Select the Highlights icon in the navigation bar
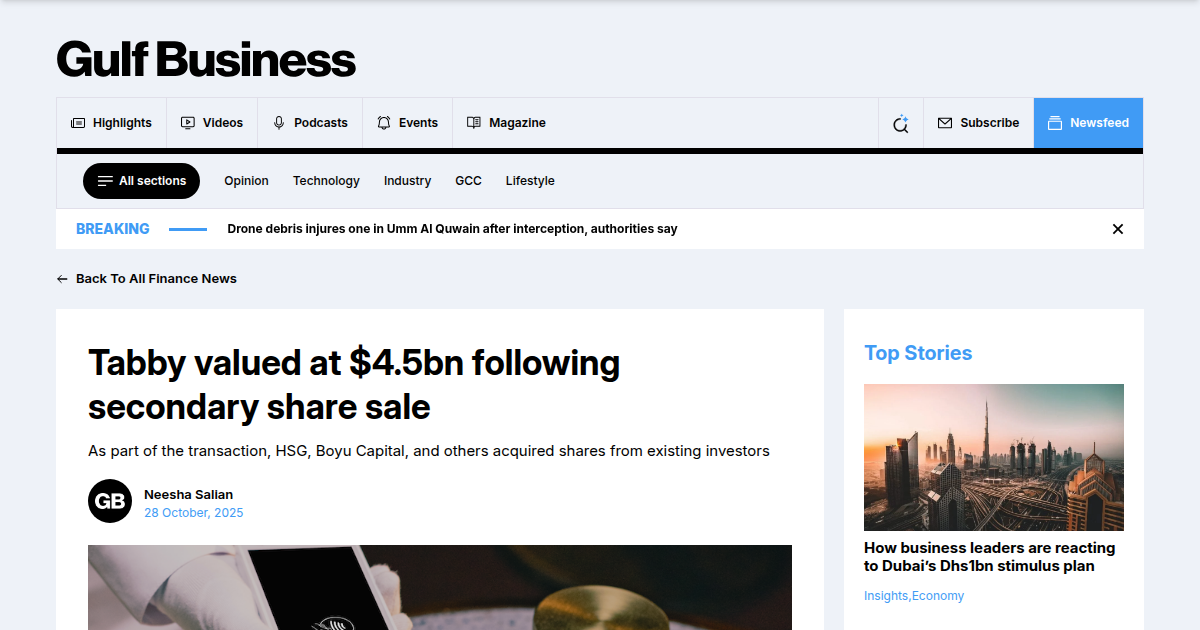Viewport: 1200px width, 630px height. click(78, 122)
